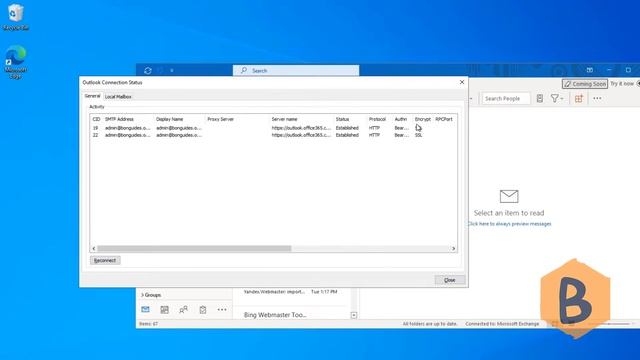
Task: Toggle the Try it now switch
Action: (x=638, y=84)
